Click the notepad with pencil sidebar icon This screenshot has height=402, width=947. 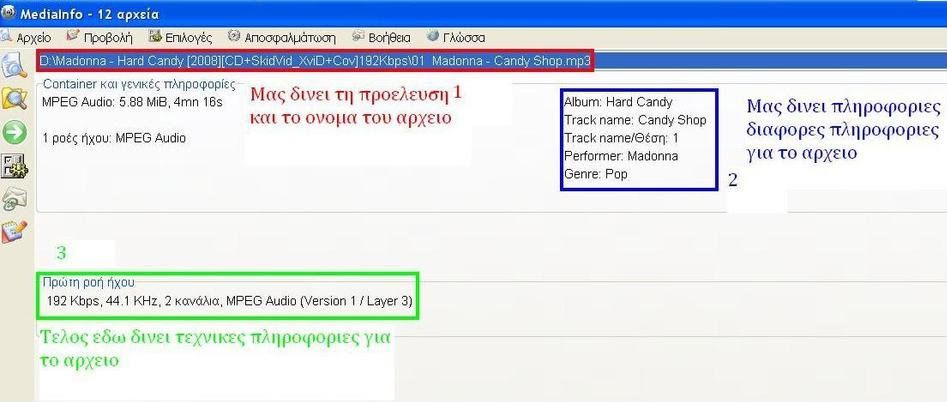pos(14,232)
